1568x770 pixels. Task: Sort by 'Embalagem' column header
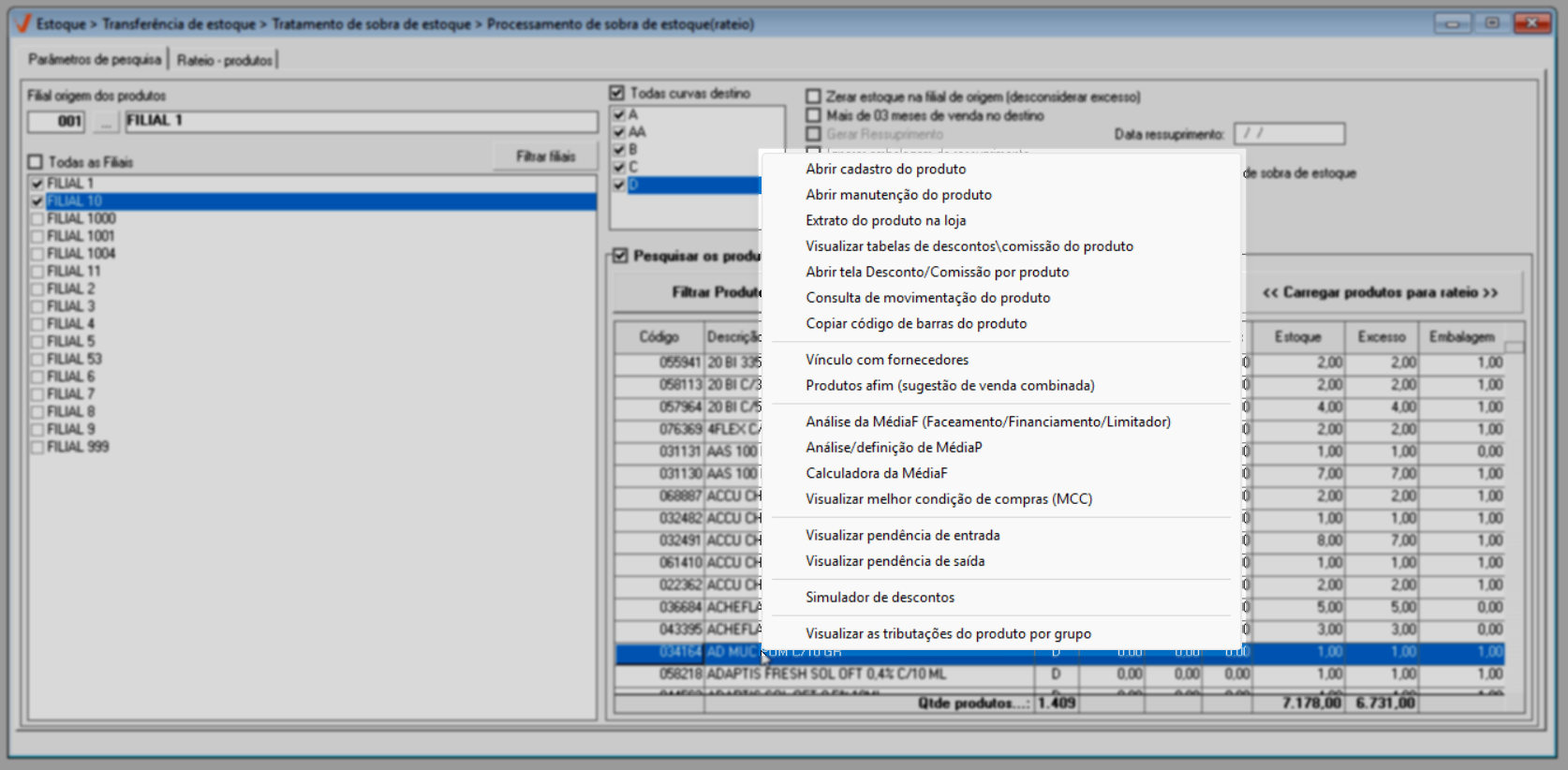click(1462, 337)
